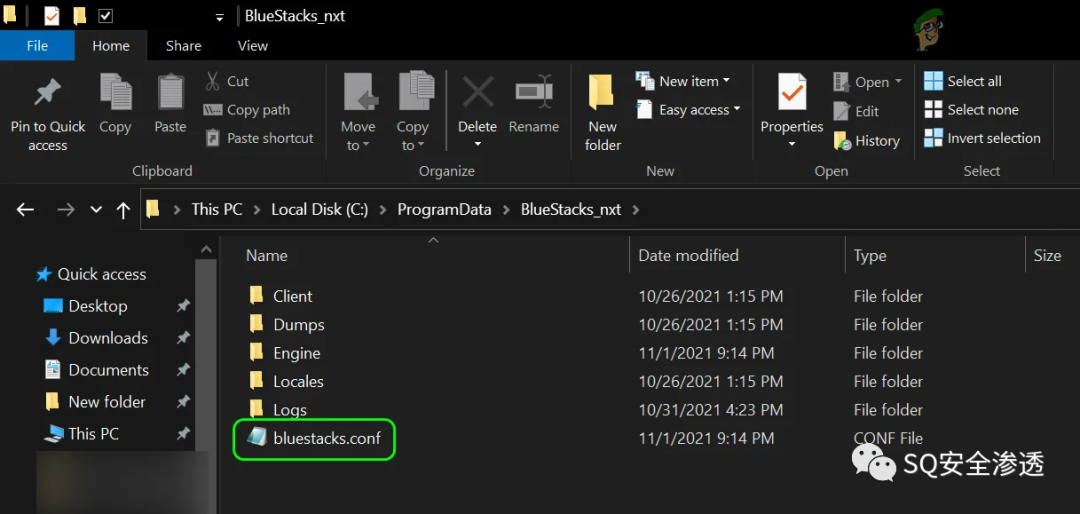Click the Copy ribbon icon
1080x514 pixels.
(115, 92)
